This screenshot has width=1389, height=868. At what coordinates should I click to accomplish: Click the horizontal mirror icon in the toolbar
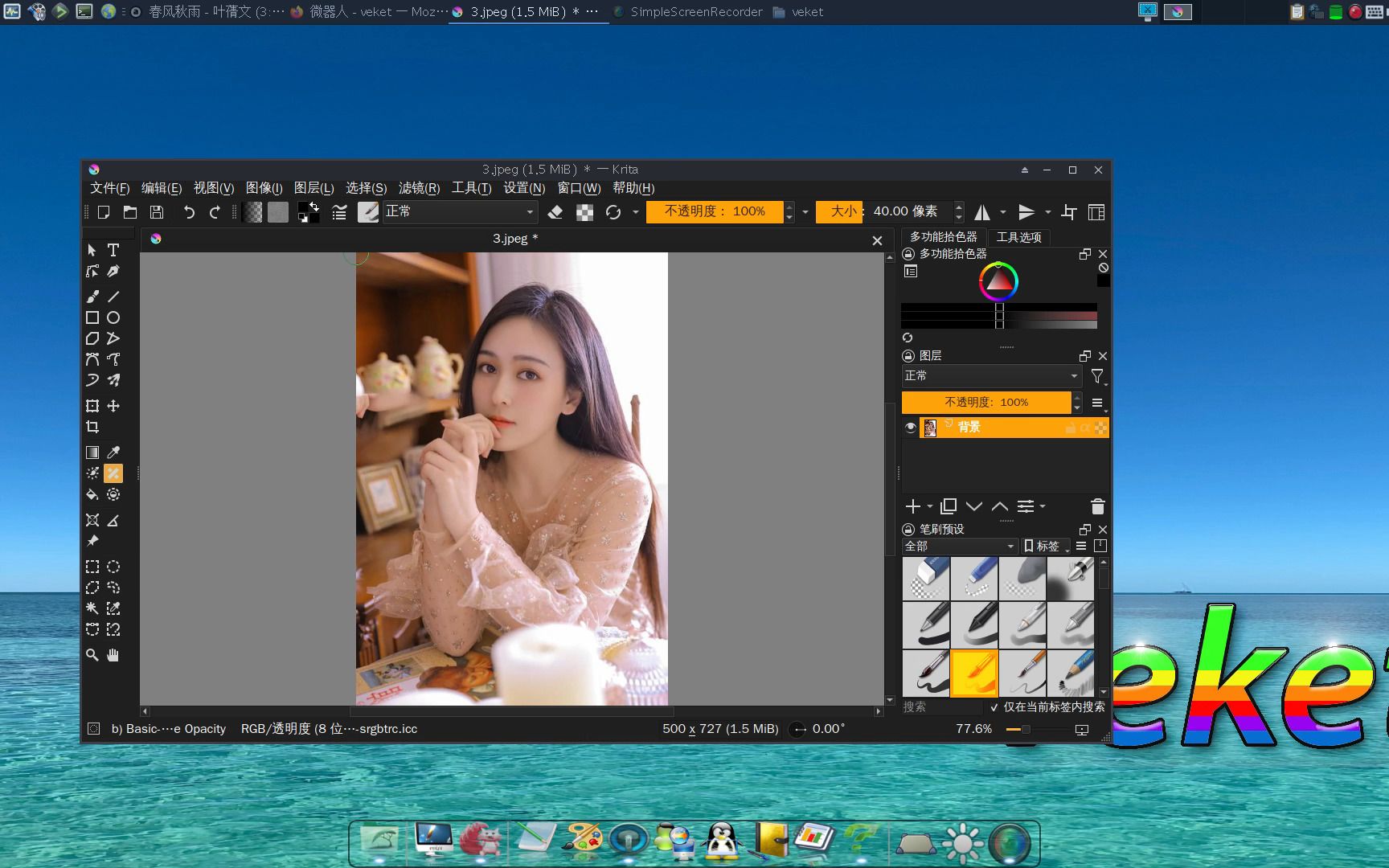click(x=983, y=211)
